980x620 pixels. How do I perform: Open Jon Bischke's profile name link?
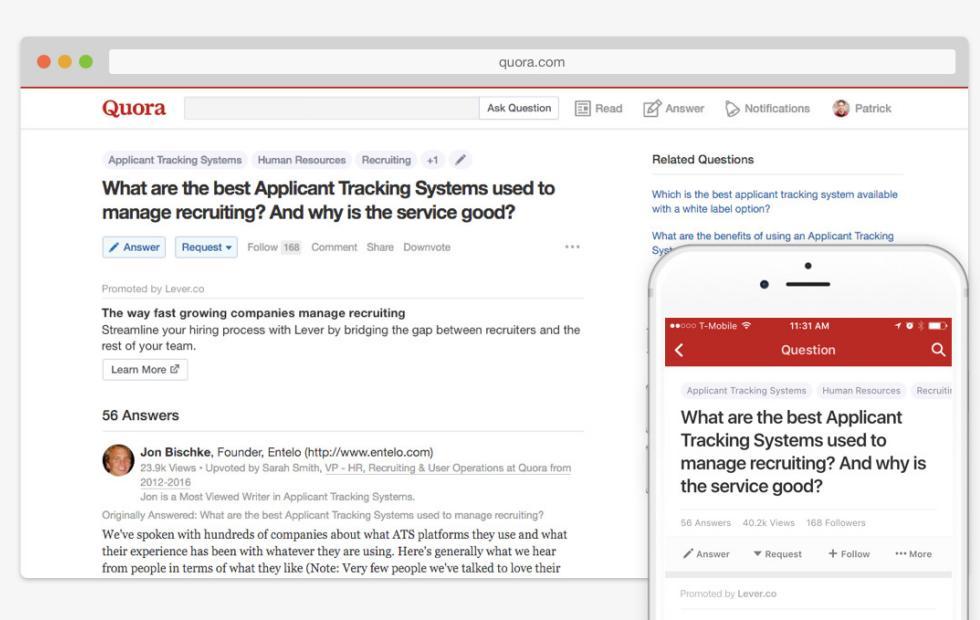[176, 452]
